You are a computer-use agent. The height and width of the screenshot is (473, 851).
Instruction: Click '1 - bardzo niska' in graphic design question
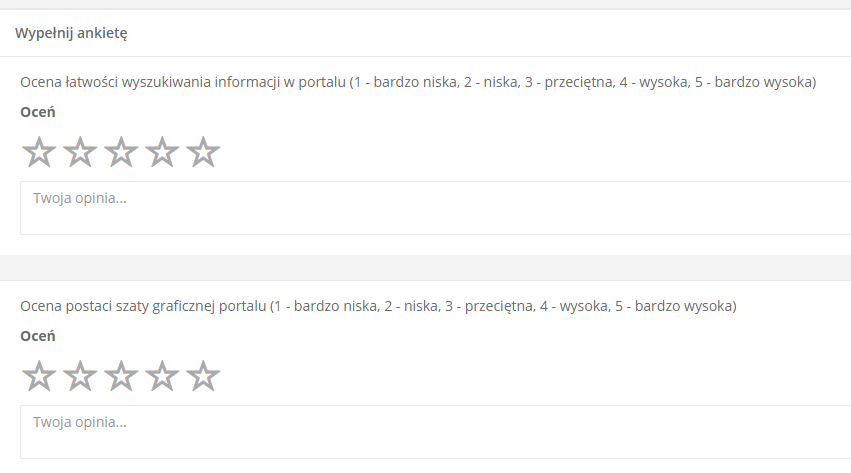(x=327, y=306)
